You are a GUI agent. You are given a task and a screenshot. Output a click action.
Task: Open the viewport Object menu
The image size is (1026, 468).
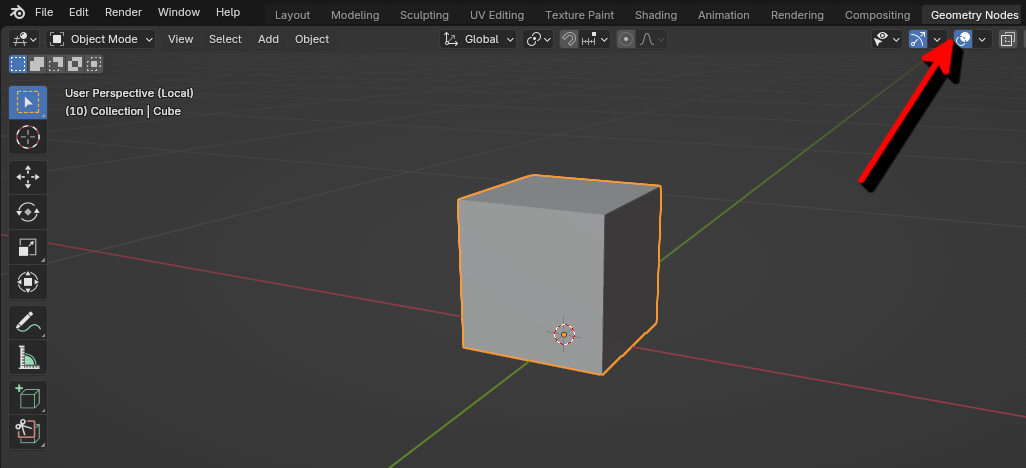[x=312, y=39]
